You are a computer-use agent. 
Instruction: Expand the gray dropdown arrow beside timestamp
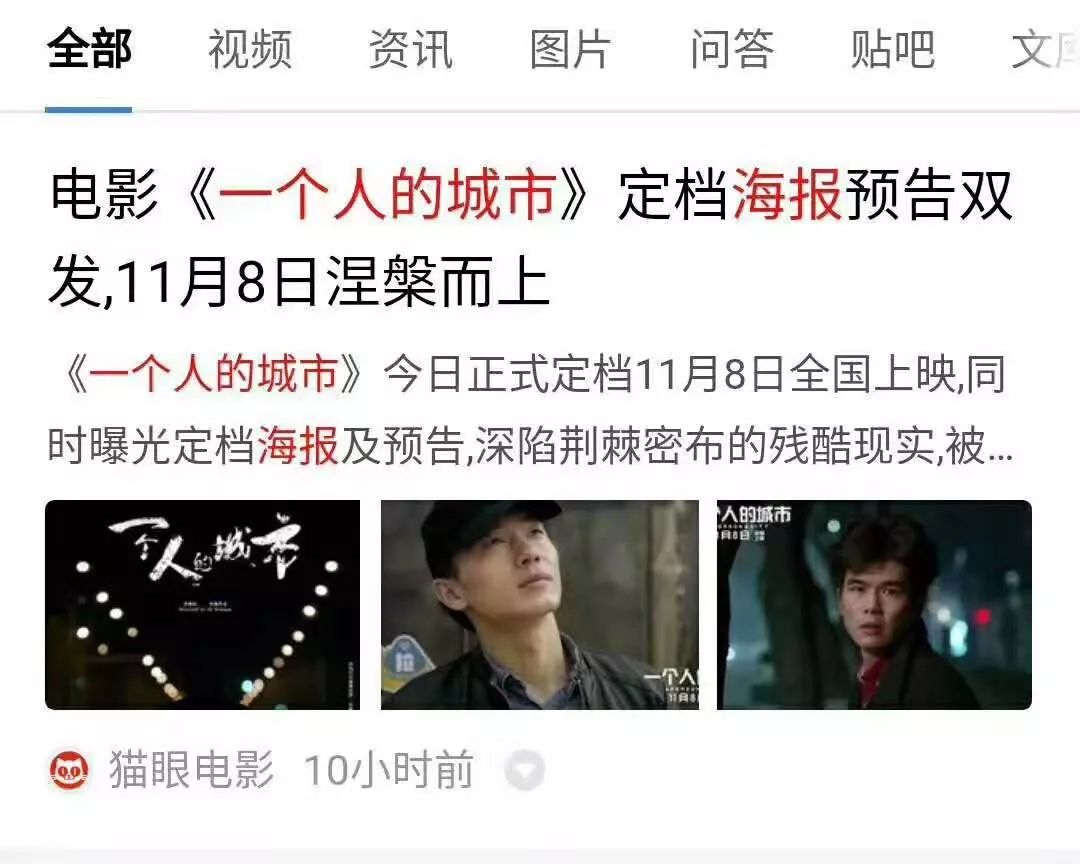coord(525,770)
